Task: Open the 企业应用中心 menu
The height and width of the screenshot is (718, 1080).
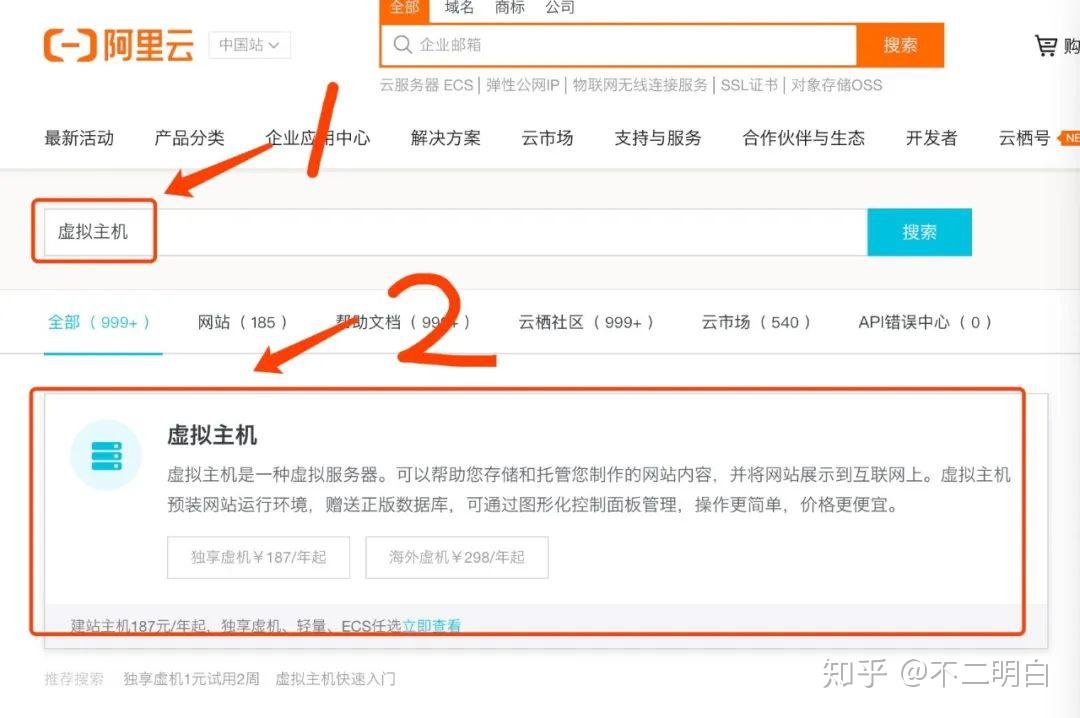Action: 318,138
